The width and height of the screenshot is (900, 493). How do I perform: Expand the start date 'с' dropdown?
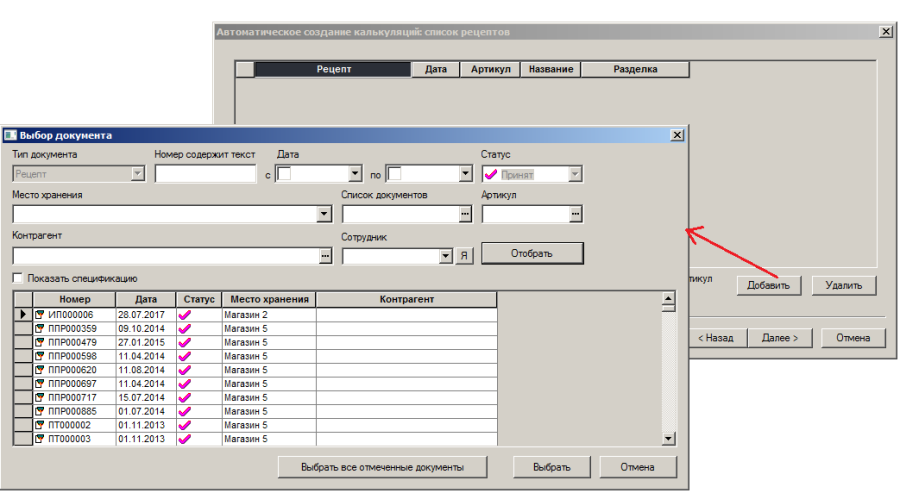click(x=355, y=173)
